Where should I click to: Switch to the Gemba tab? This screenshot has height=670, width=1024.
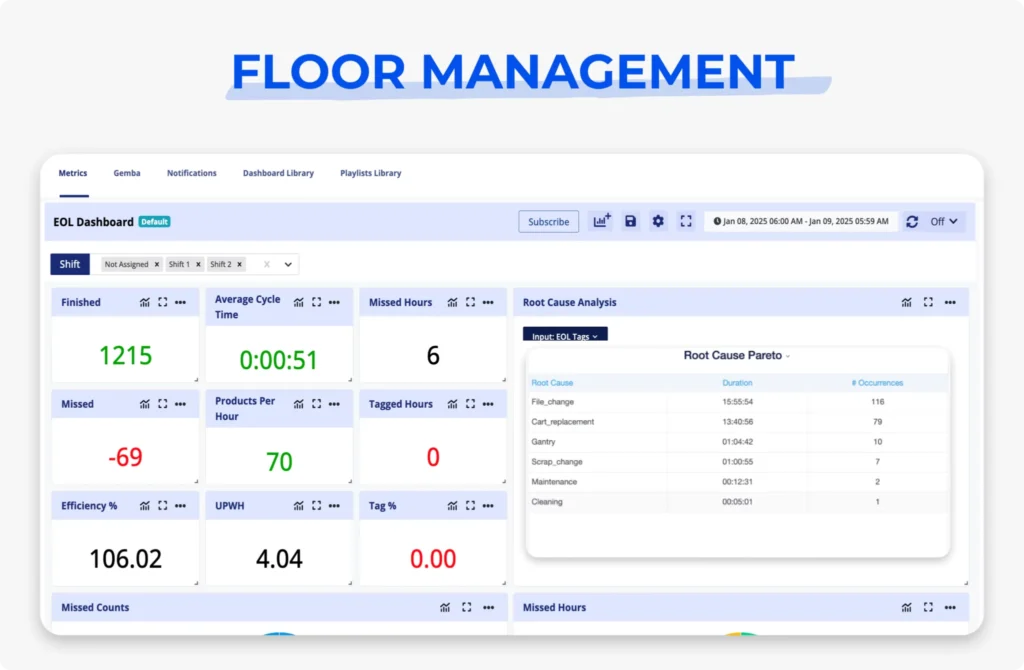click(x=127, y=172)
